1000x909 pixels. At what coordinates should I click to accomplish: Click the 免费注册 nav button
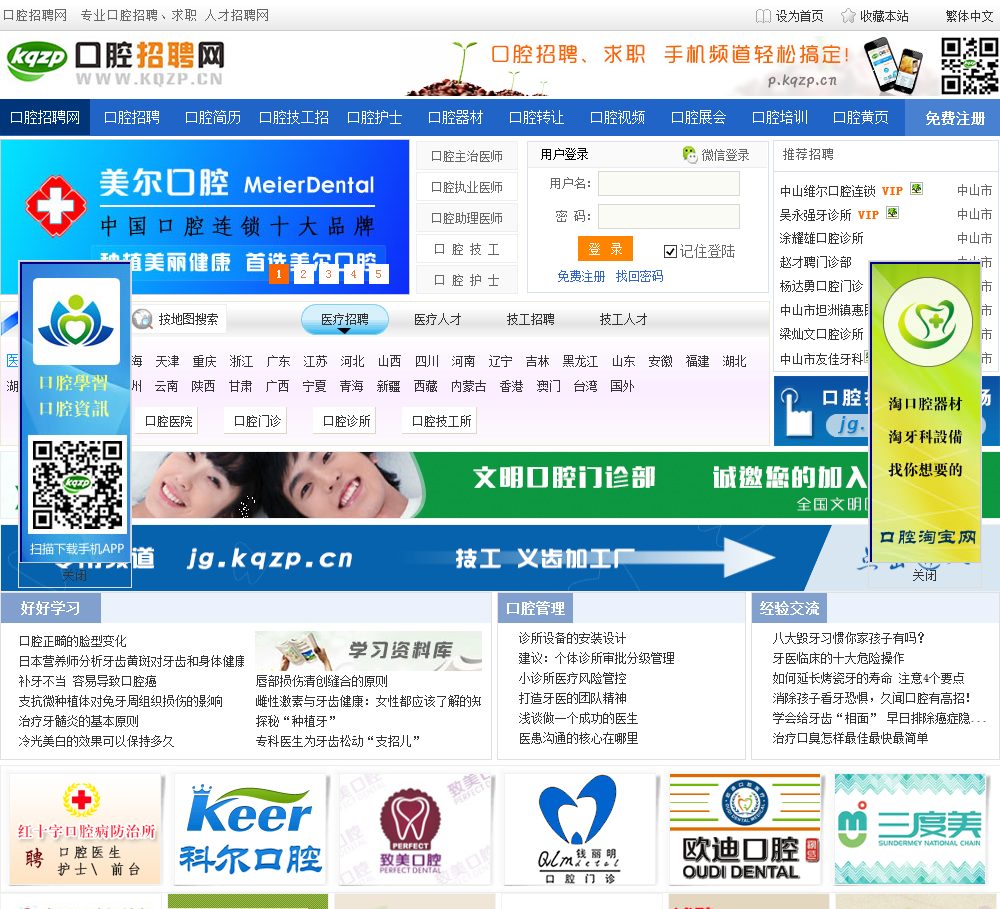point(955,117)
